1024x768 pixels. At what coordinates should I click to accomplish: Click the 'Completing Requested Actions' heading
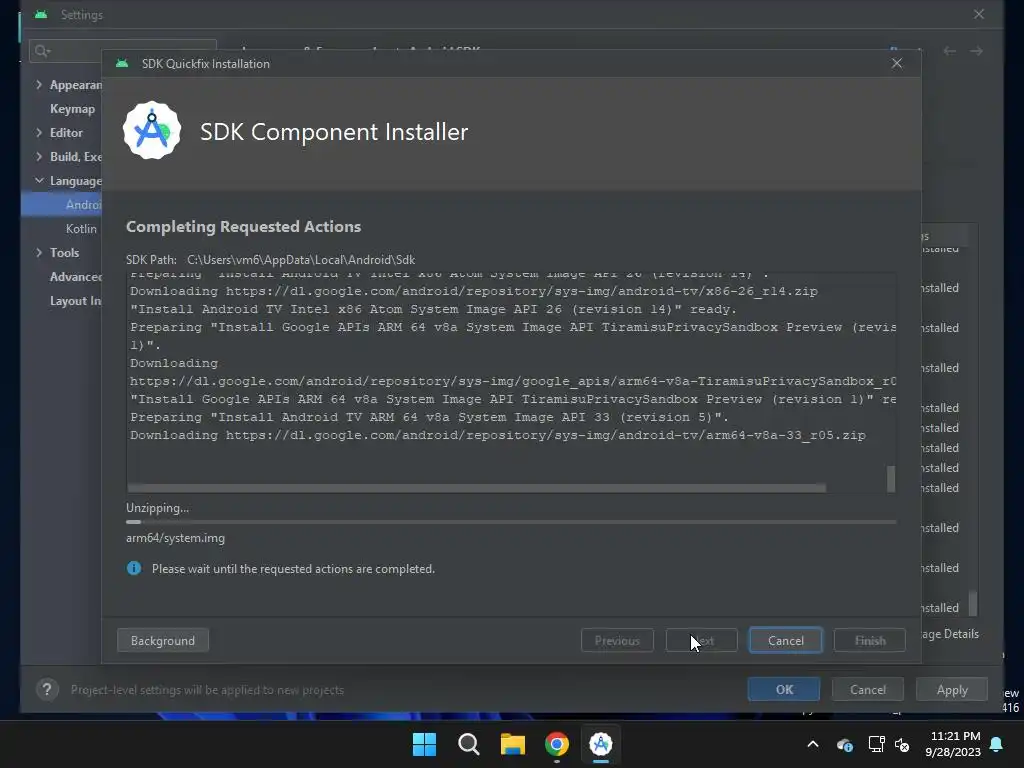click(x=244, y=227)
